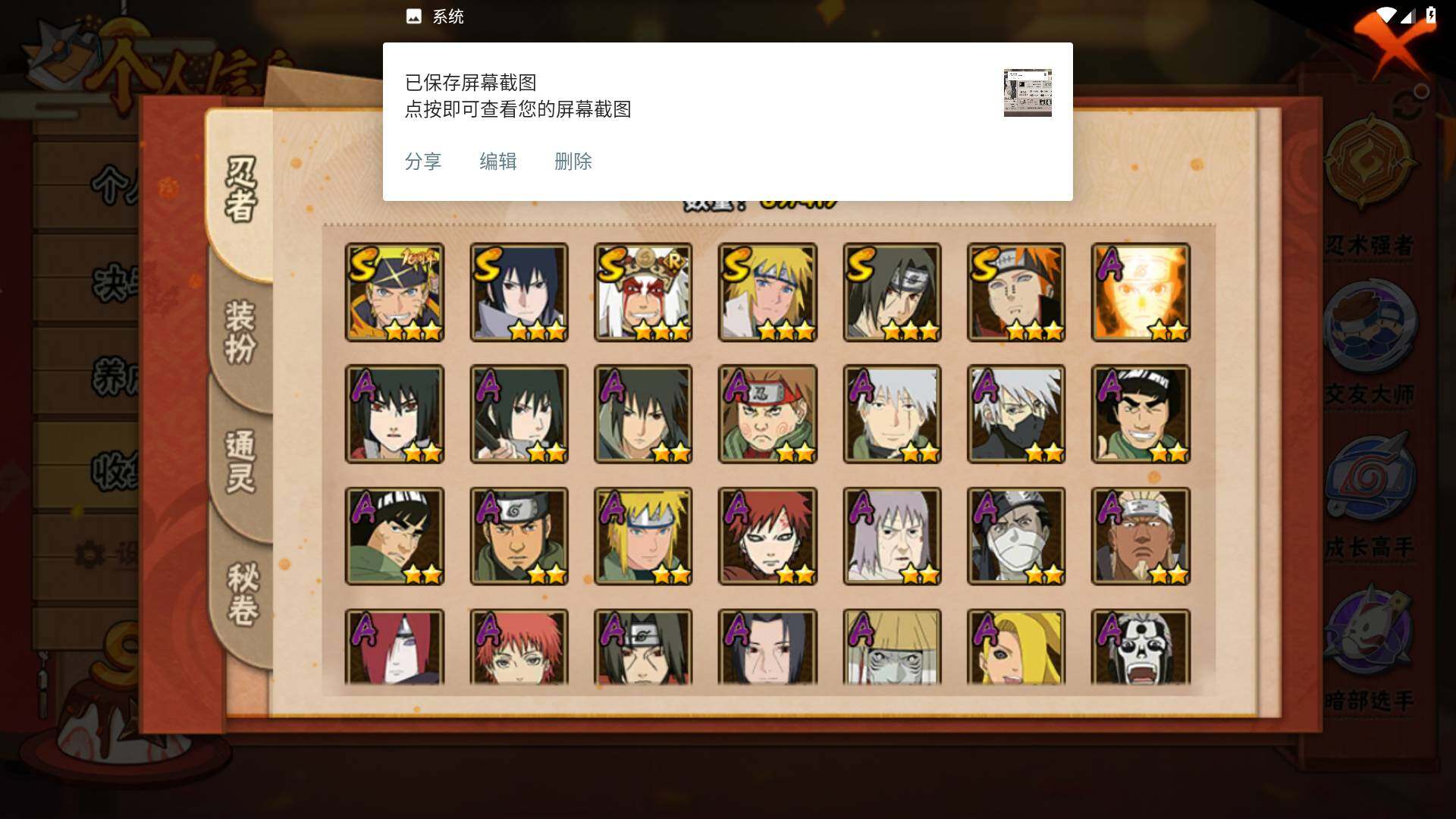The image size is (1456, 819).
Task: Pick the A-rank Killer Bee portrait
Action: point(1141,536)
